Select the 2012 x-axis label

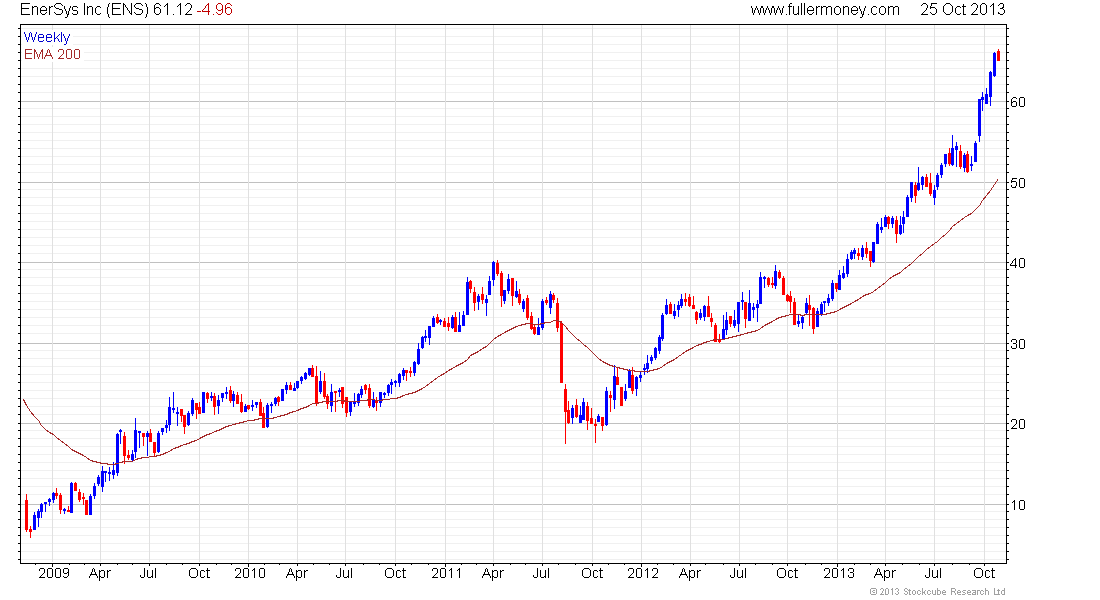pos(643,573)
